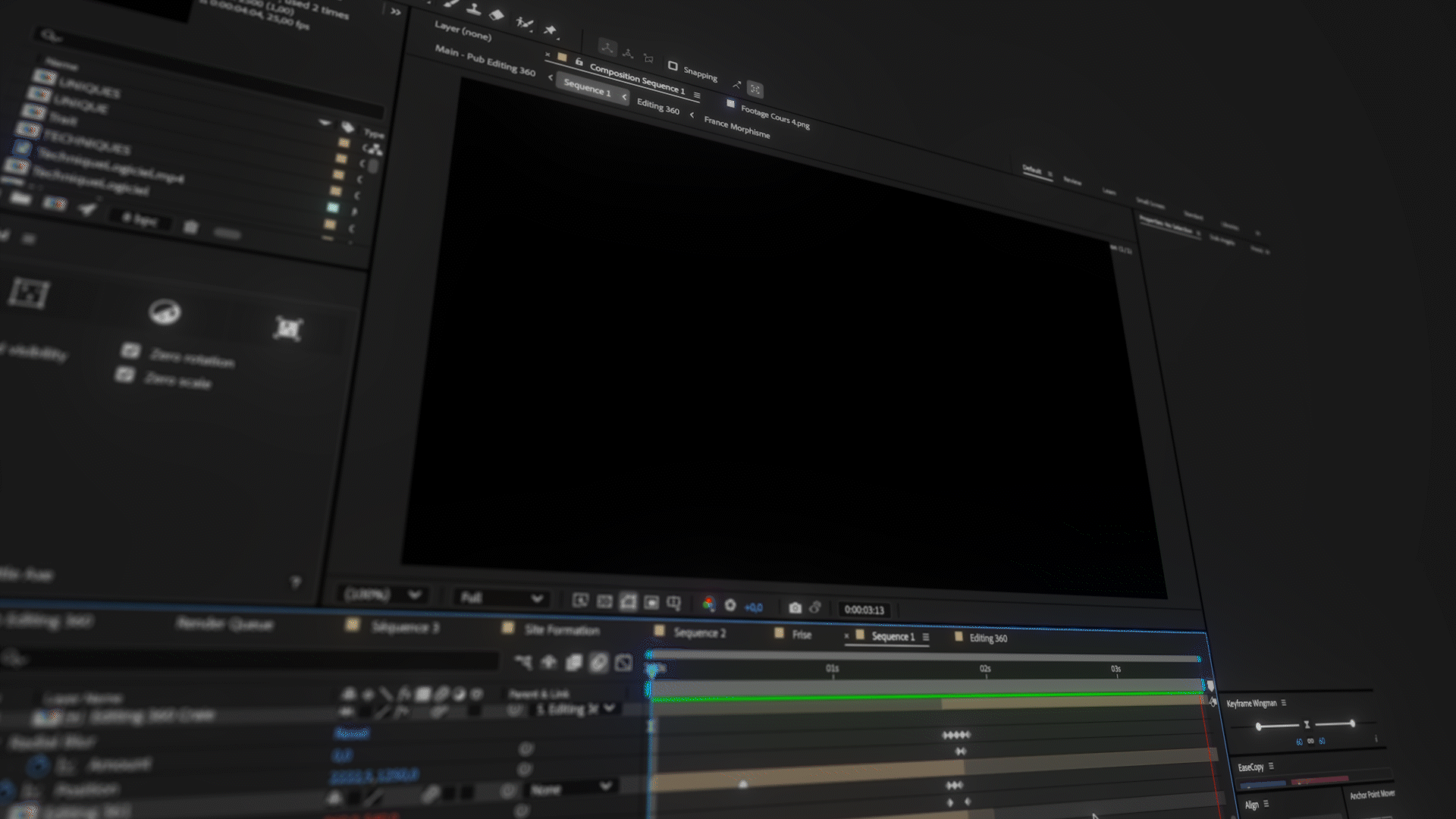The height and width of the screenshot is (819, 1456).
Task: Open the Full resolution dropdown
Action: (x=501, y=598)
